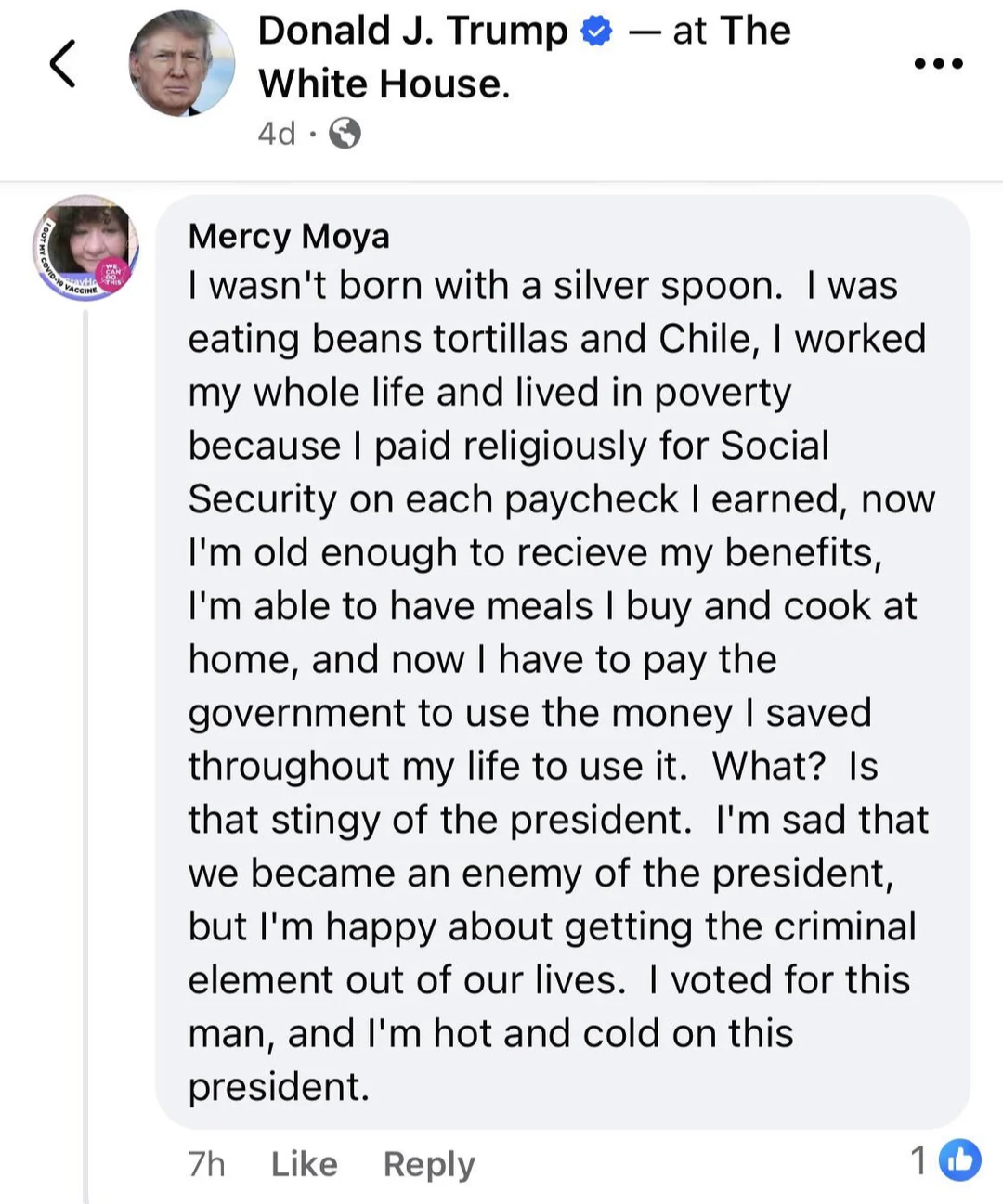Tap the back arrow

62,64
